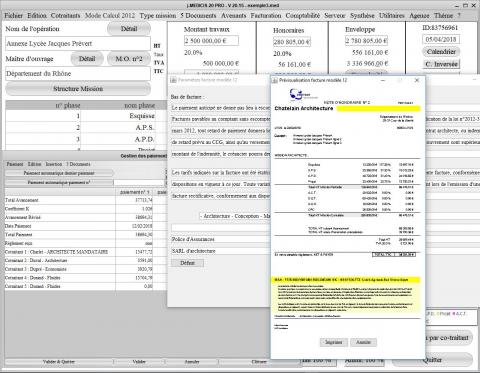This screenshot has height=373, width=480.
Task: Click the Honoraires amount field
Action: coord(292,42)
